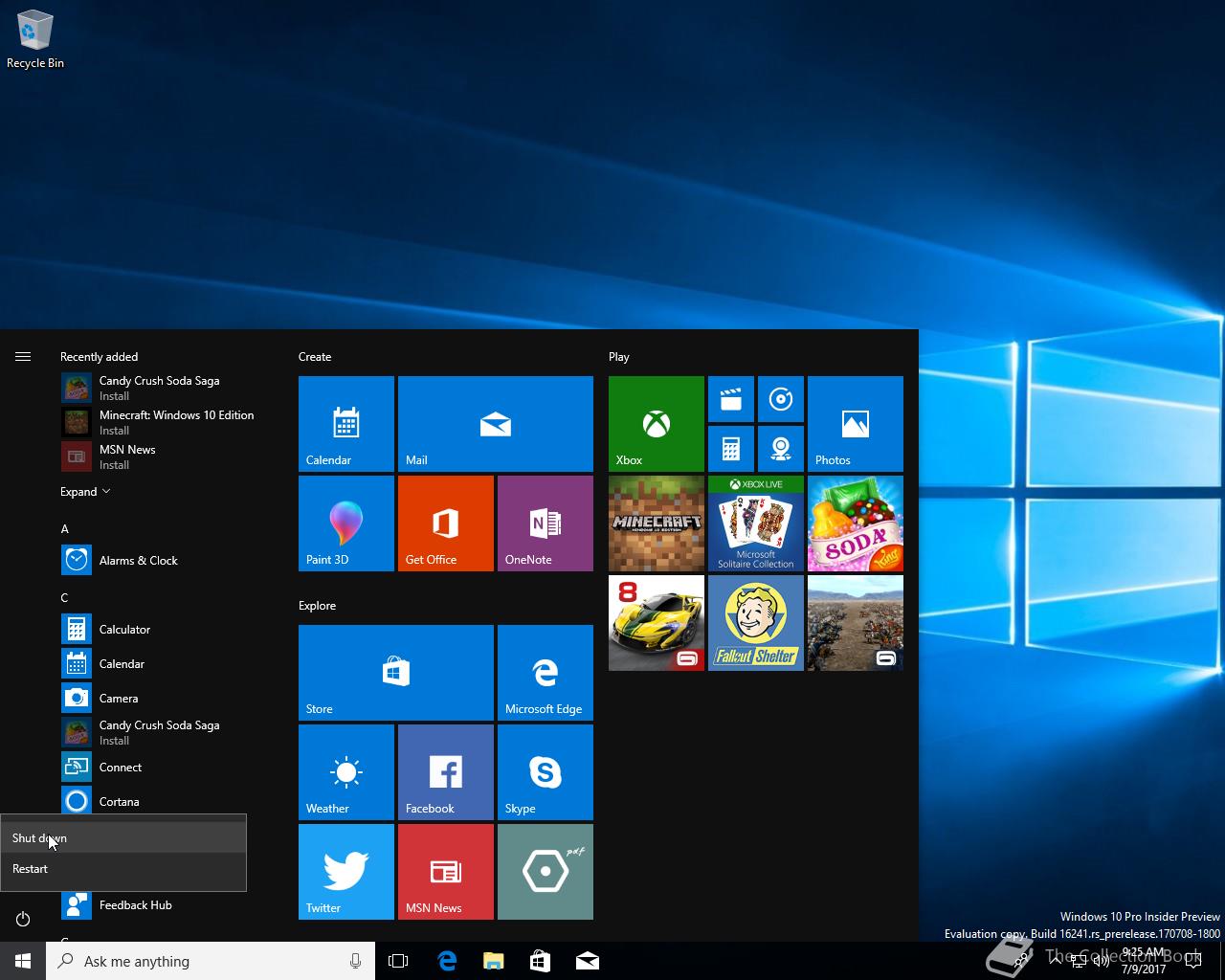Open Feedback Hub from app list

tap(163, 904)
